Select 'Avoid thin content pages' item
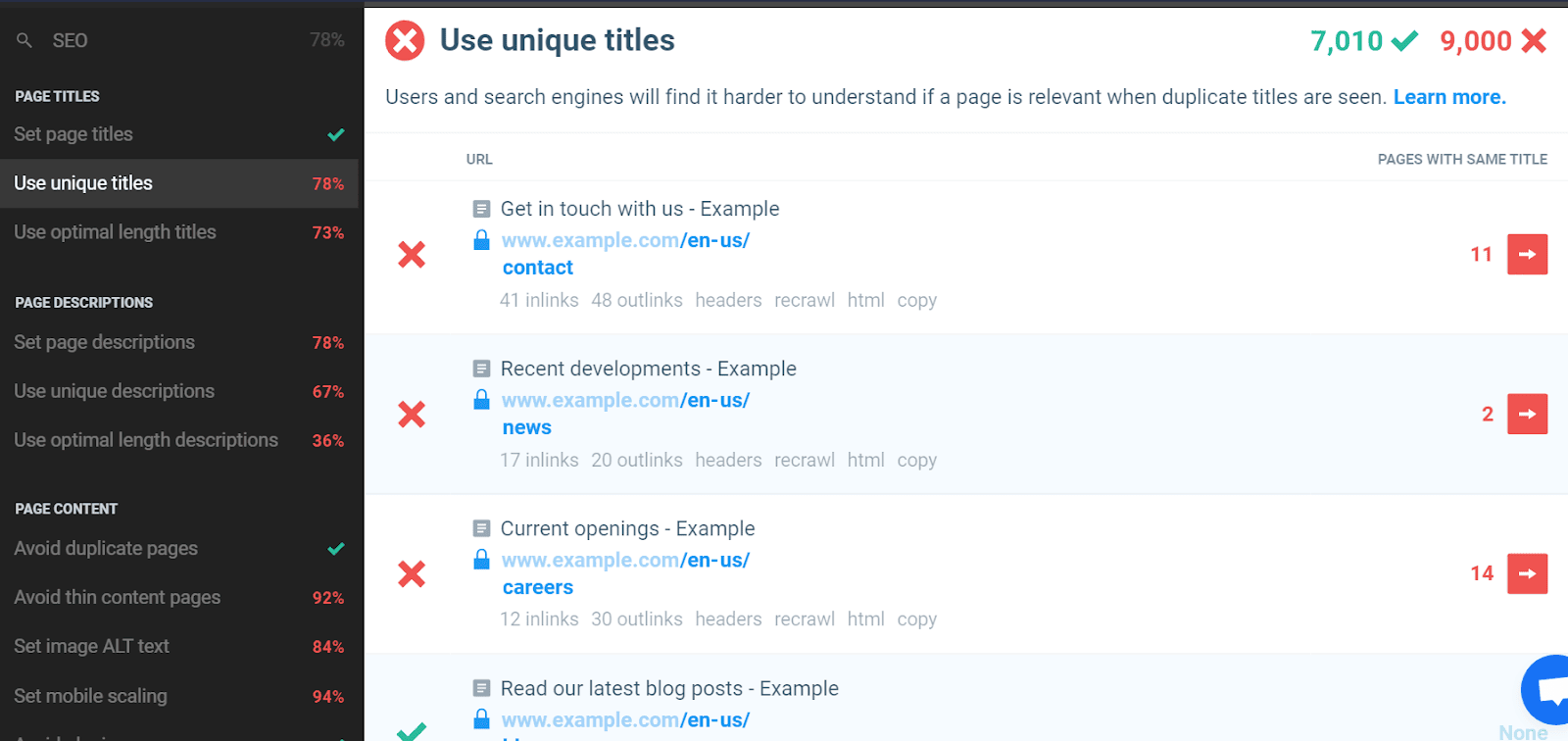The width and height of the screenshot is (1568, 741). (x=117, y=597)
